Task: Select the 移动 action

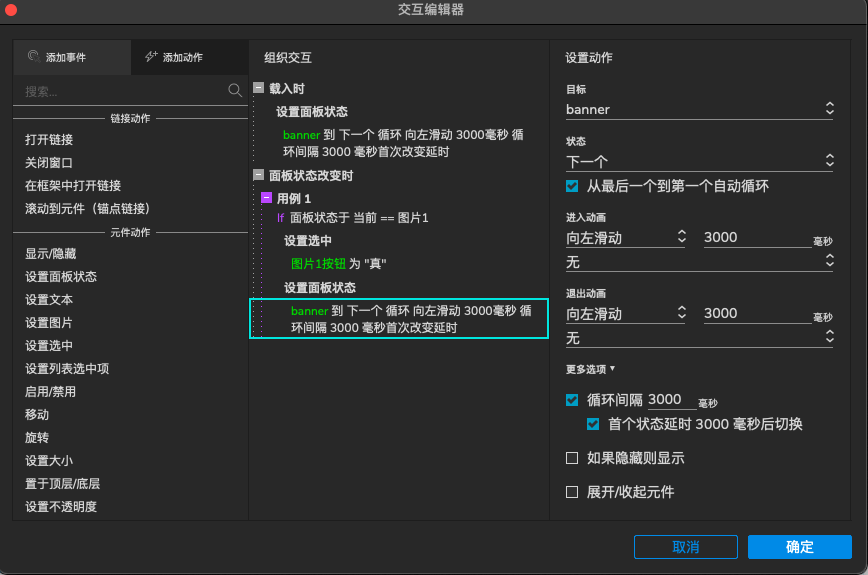Action: 37,415
